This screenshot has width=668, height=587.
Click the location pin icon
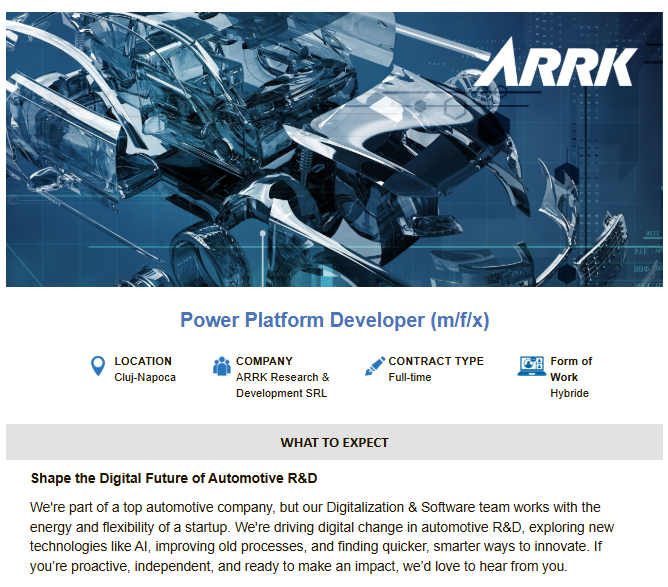point(97,367)
